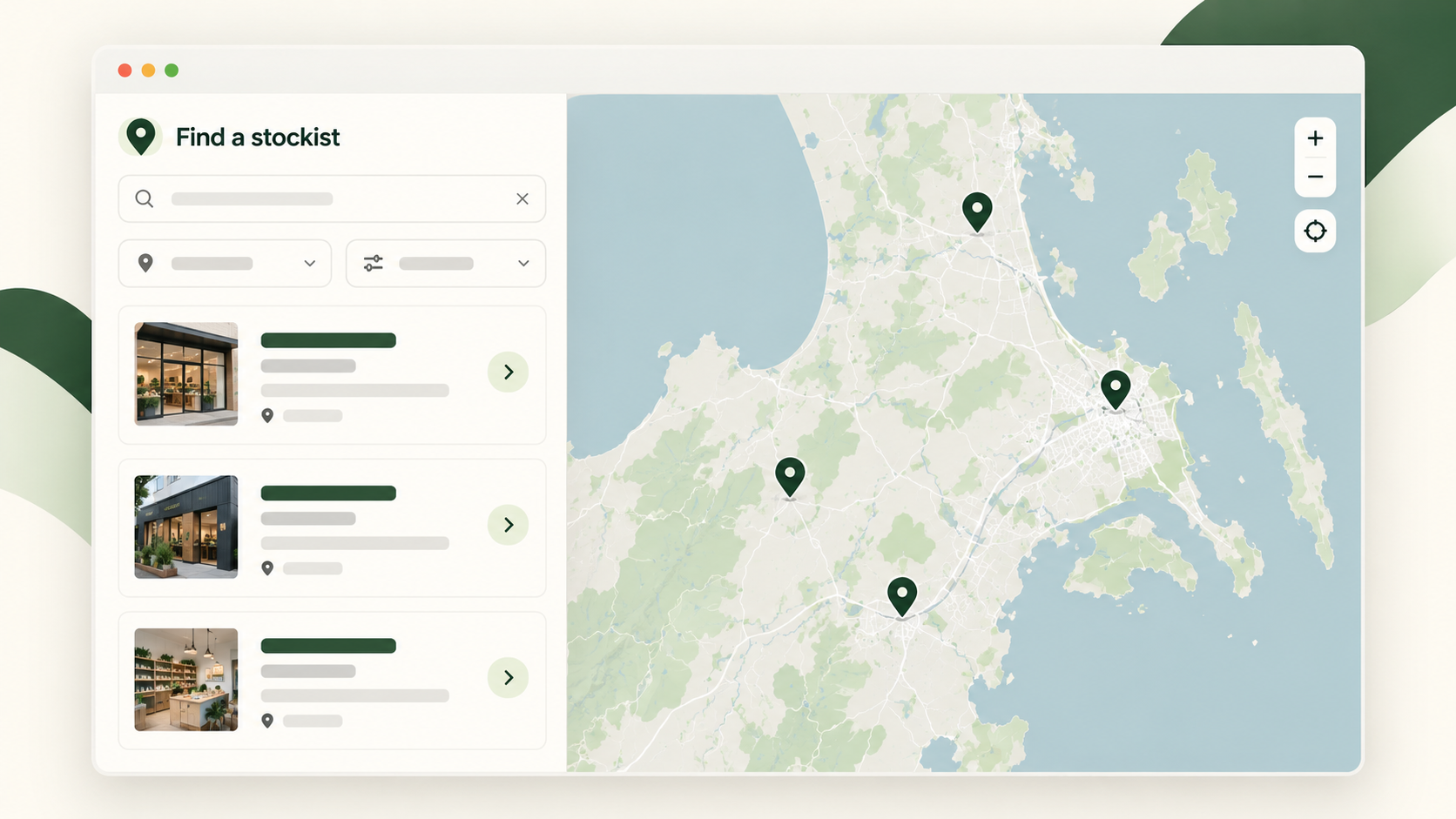
Task: Click the stockist pin logo beside the title
Action: [x=140, y=137]
